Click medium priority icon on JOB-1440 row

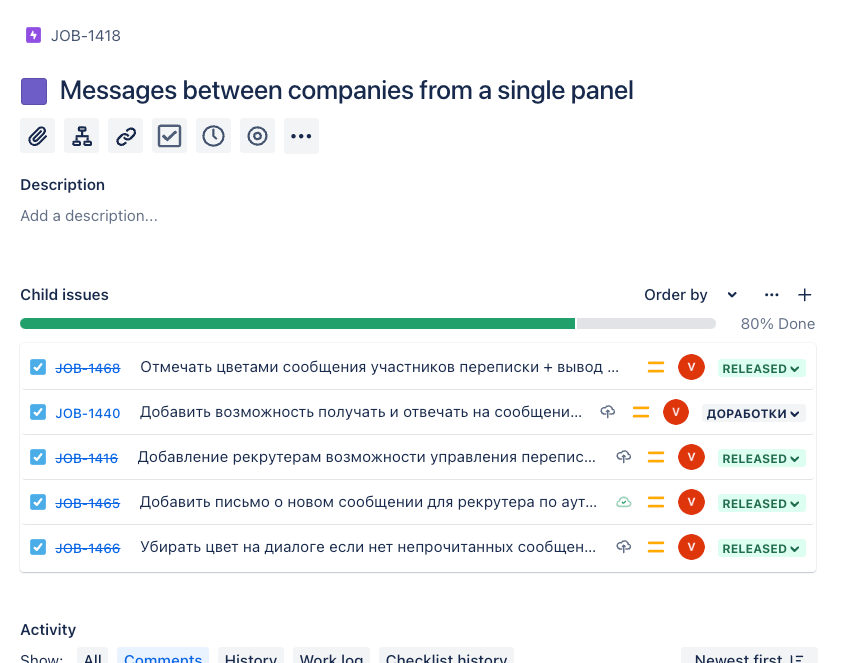641,412
